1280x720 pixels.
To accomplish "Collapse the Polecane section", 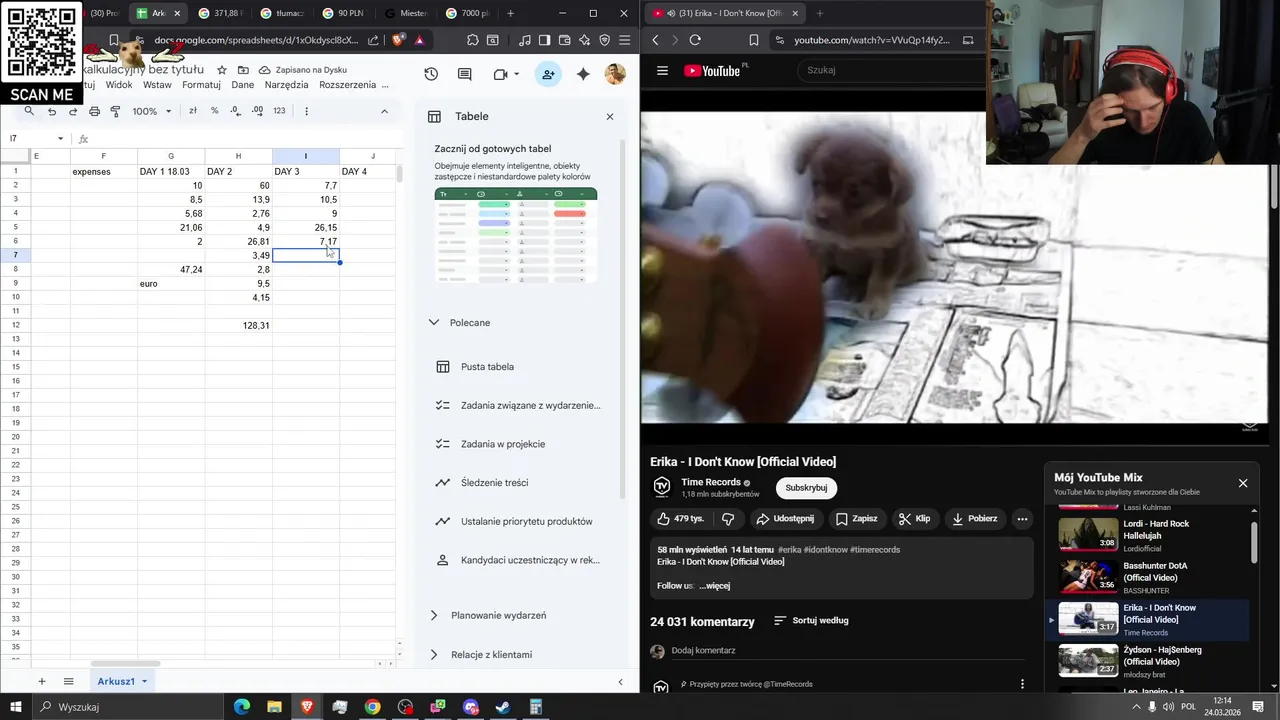I will 433,323.
